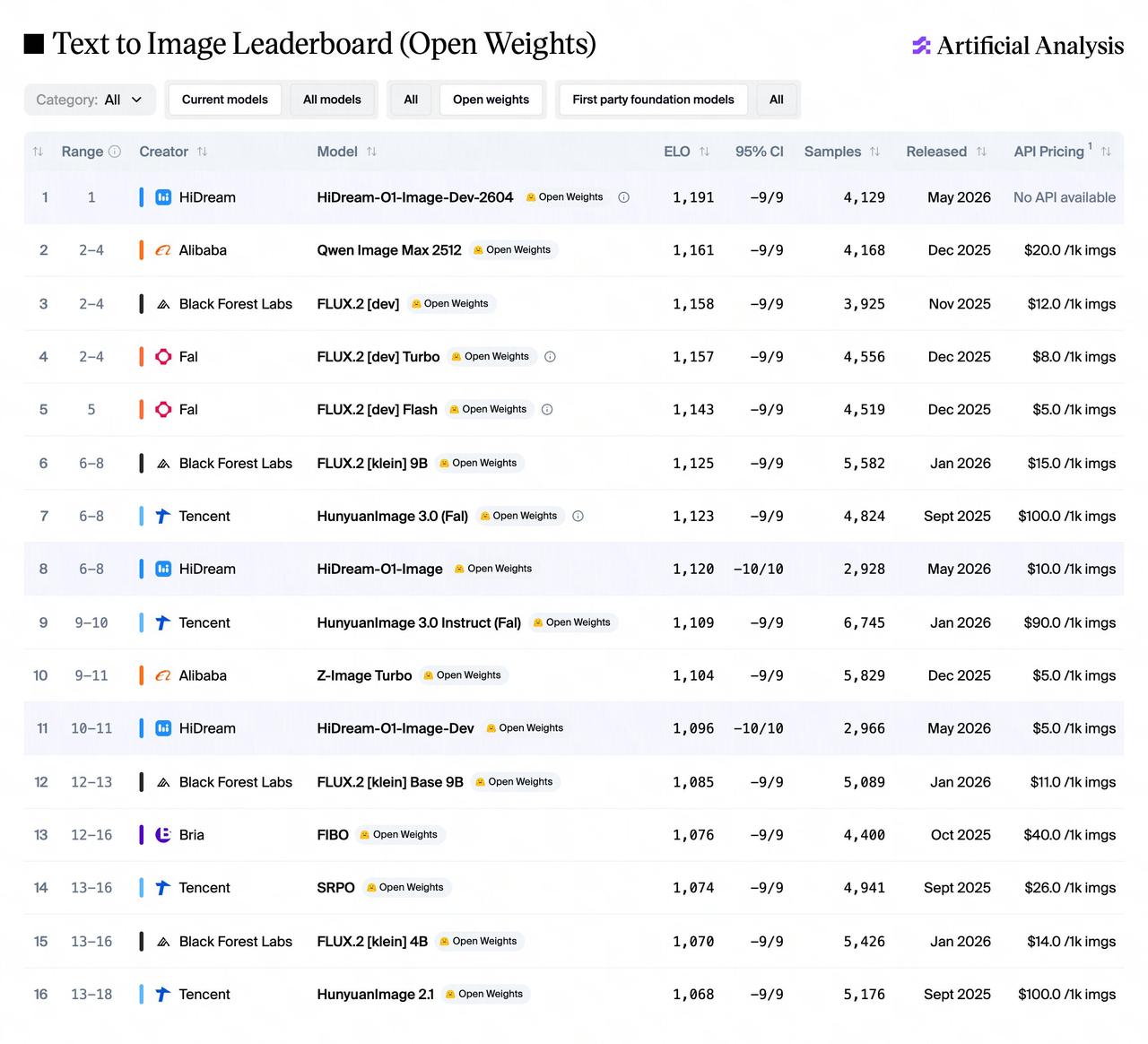Sort by rank using leftmost sort arrows
The image size is (1148, 1044).
click(38, 152)
